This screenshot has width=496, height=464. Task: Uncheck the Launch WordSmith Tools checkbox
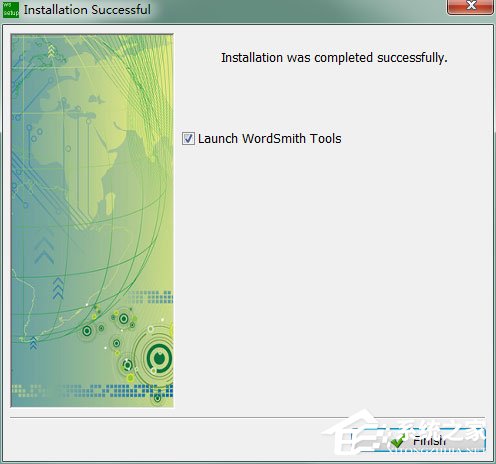coord(188,138)
